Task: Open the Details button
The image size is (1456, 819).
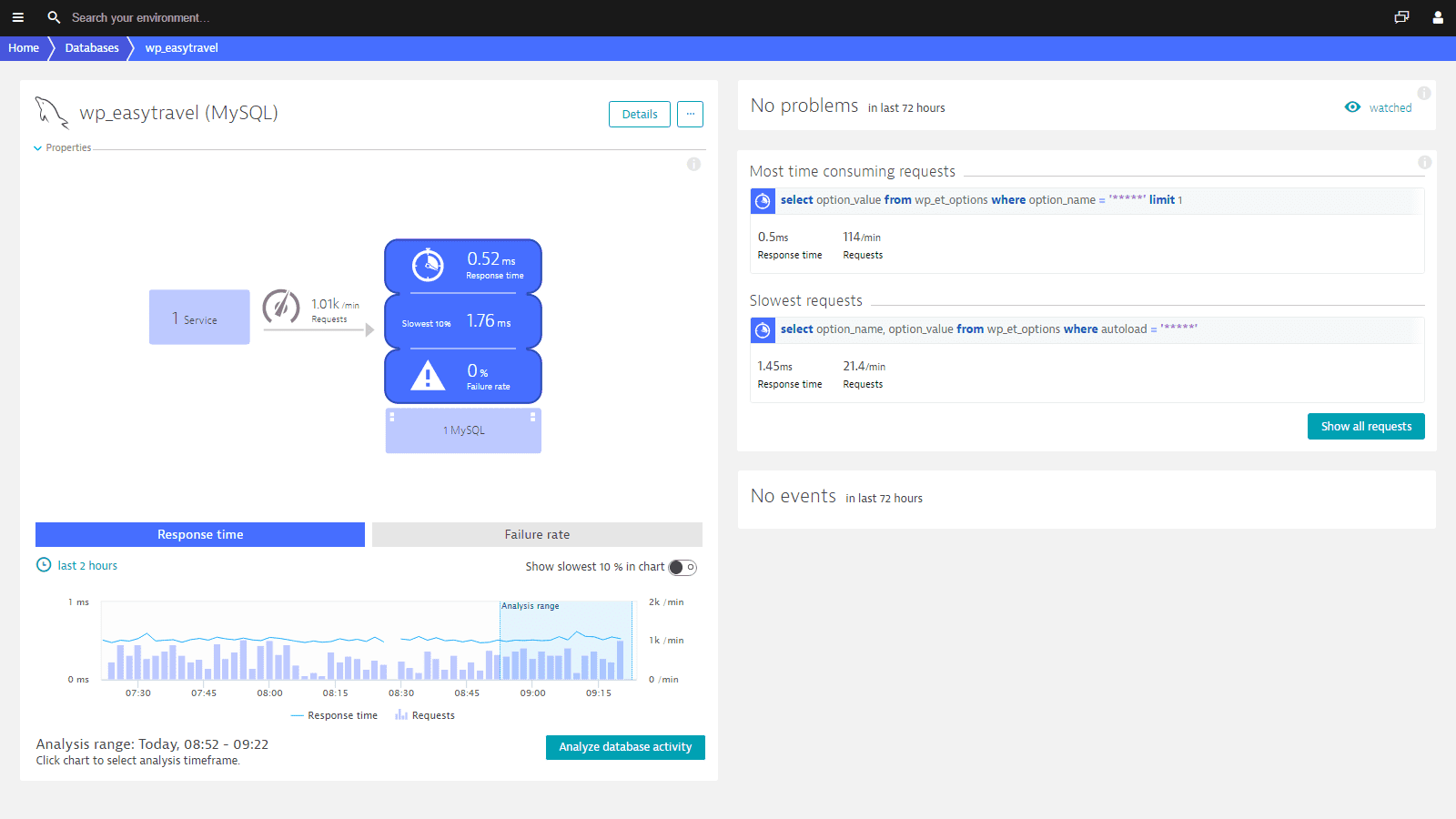Action: [x=640, y=114]
